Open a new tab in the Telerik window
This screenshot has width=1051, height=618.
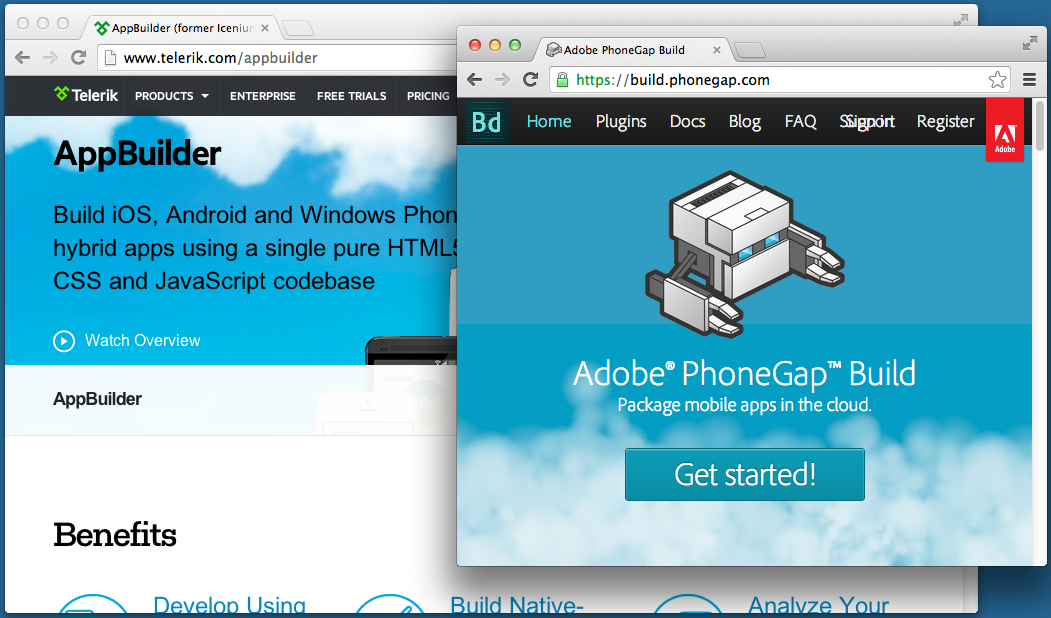coord(298,28)
